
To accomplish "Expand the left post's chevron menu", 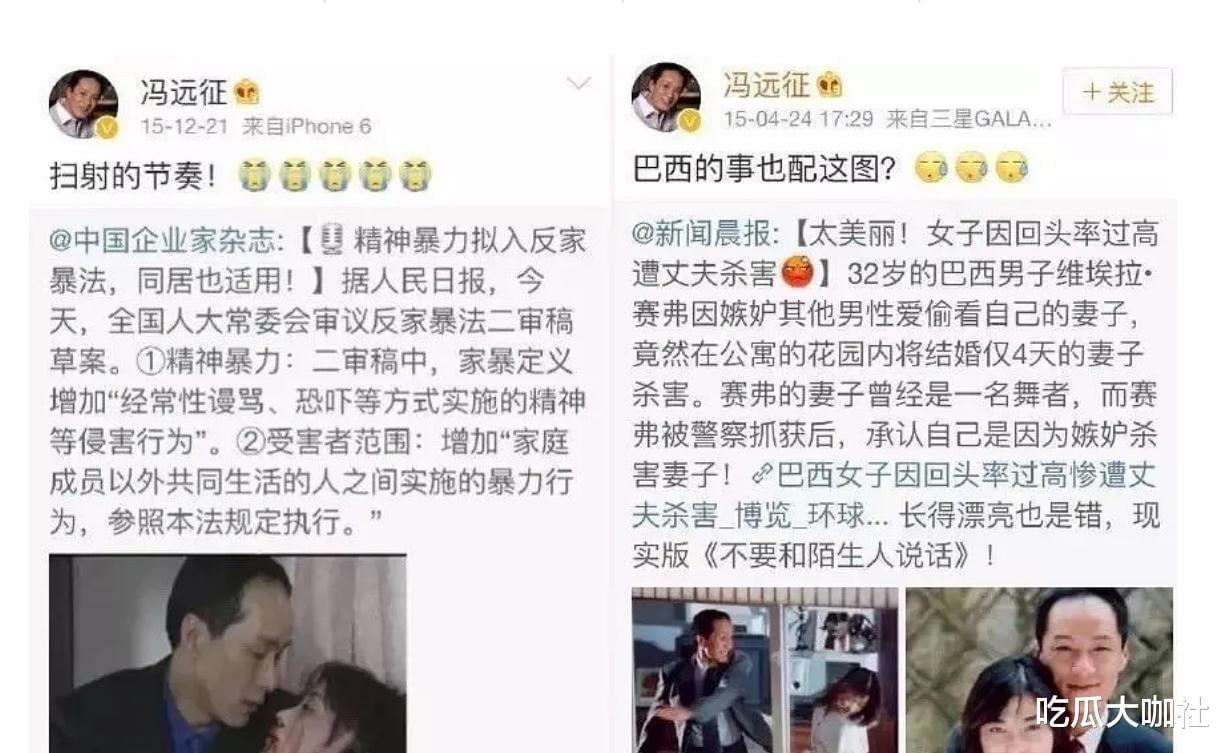I will point(578,83).
